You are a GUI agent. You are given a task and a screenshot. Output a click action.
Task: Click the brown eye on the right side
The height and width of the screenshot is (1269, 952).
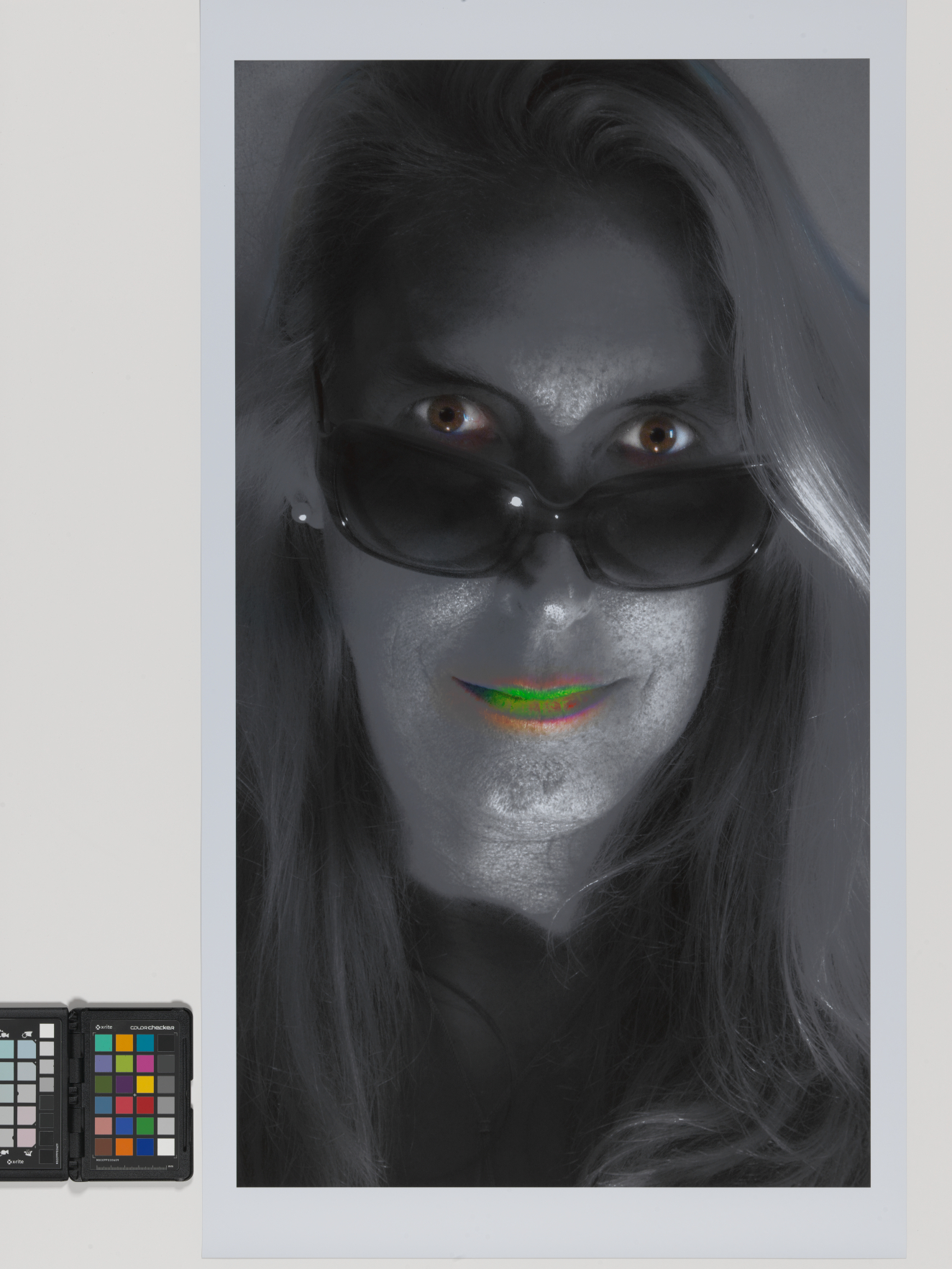[656, 434]
